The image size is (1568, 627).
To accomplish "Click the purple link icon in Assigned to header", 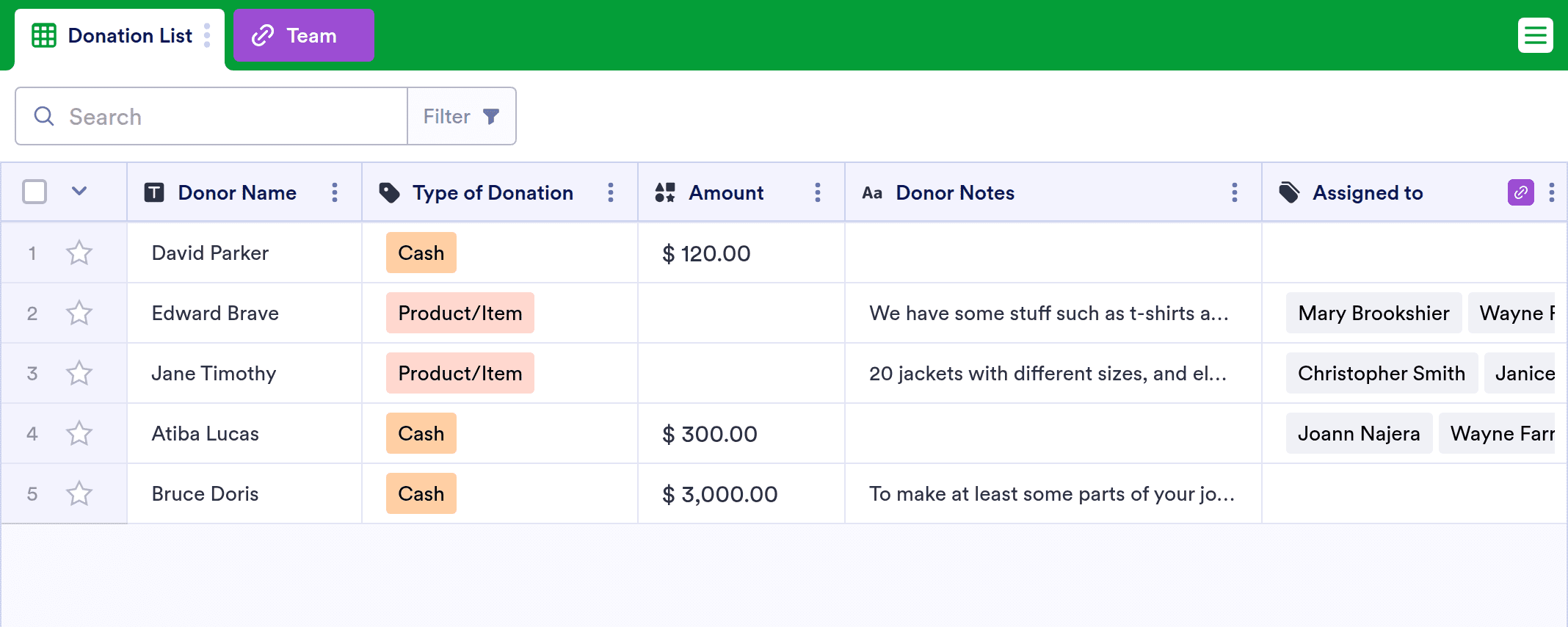I will pos(1521,192).
